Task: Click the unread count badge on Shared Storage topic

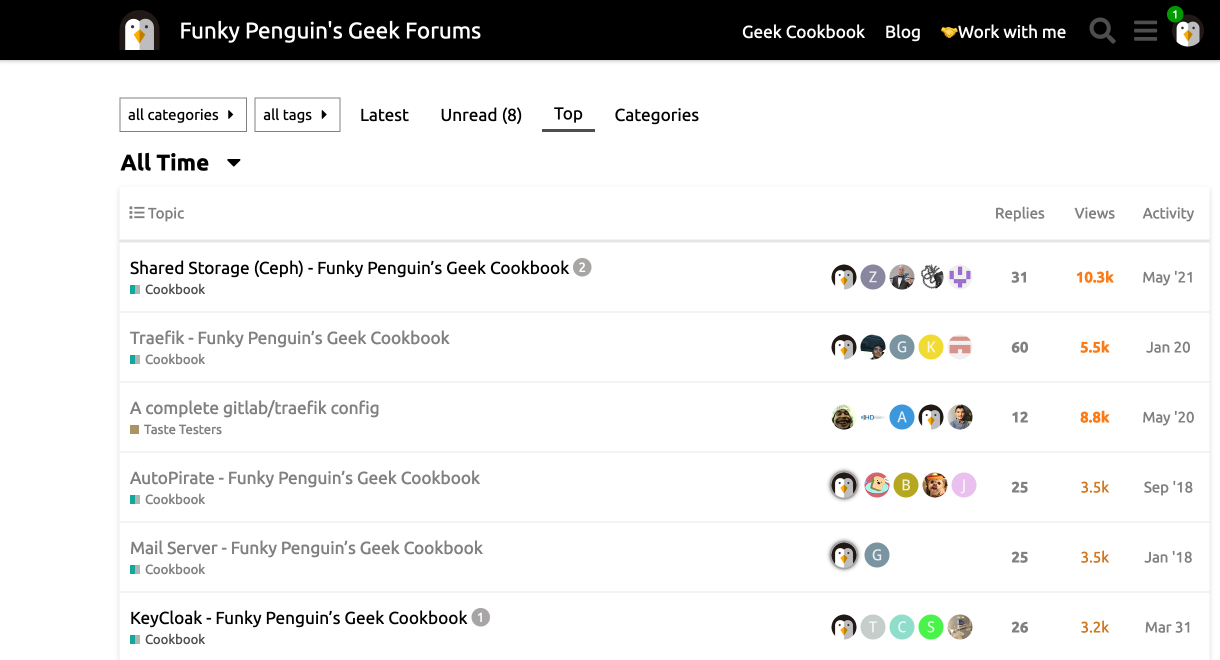Action: click(x=582, y=268)
